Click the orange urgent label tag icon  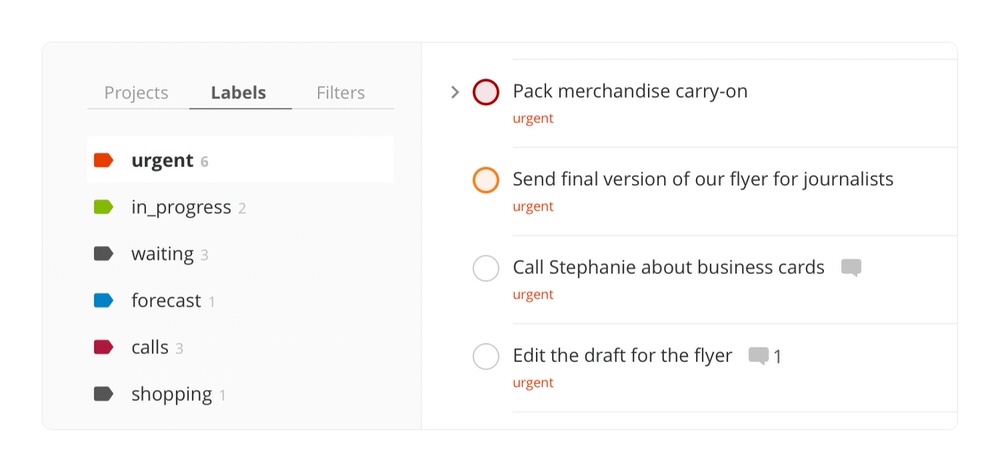point(103,160)
